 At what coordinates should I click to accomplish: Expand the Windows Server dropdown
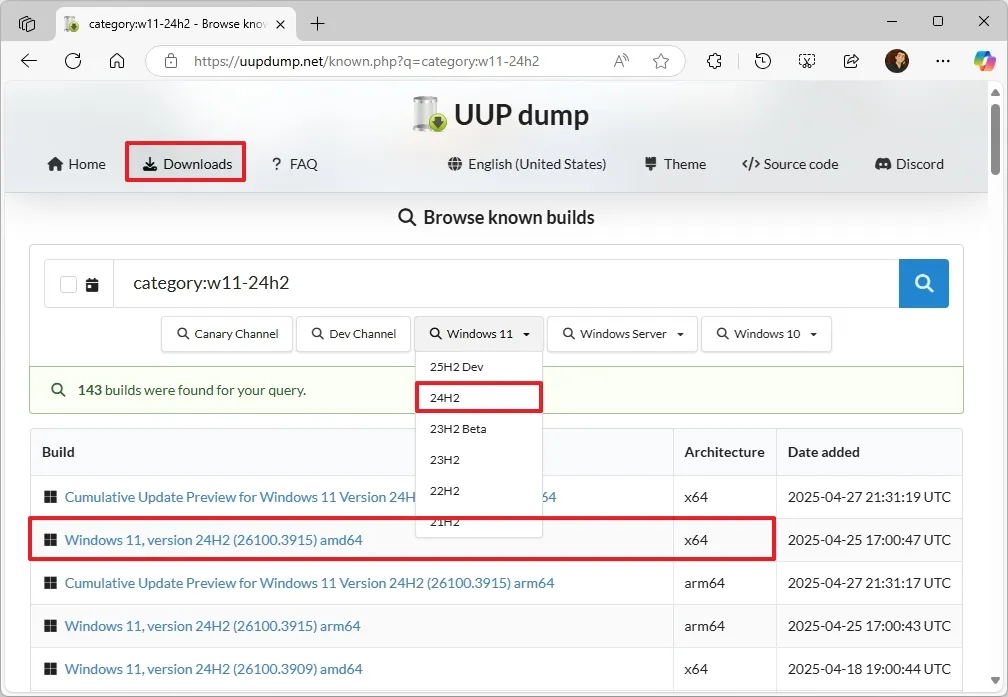click(622, 334)
